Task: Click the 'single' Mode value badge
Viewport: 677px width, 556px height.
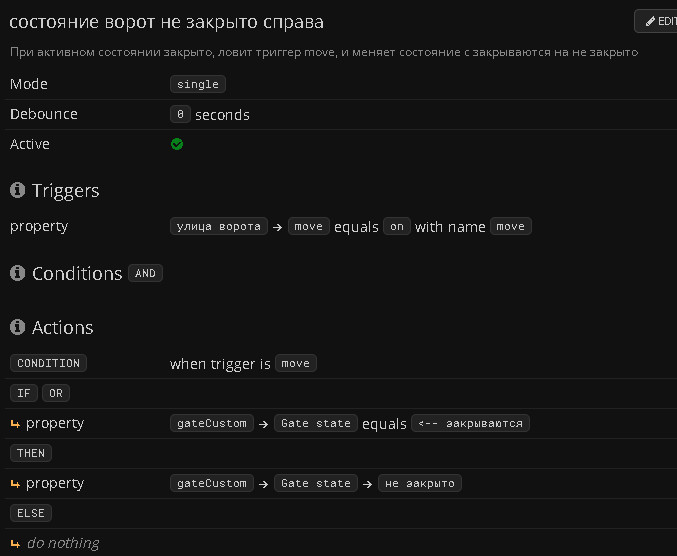Action: click(198, 84)
